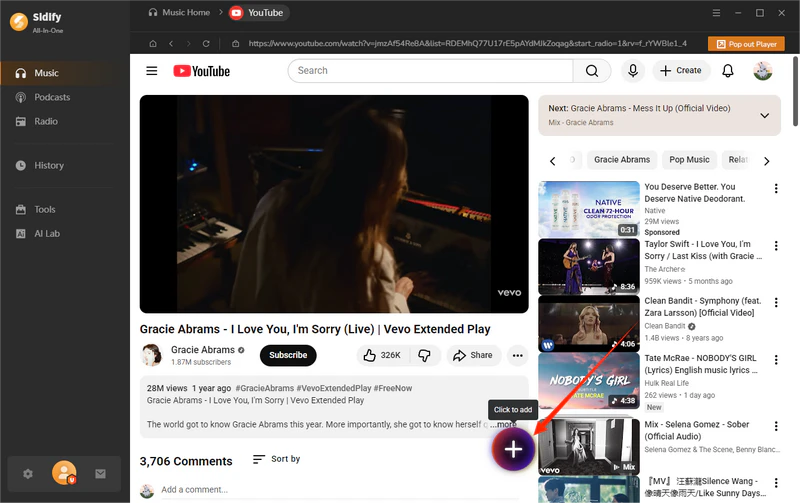800x503 pixels.
Task: Open the Gracie Abrams channel avatar
Action: (152, 355)
